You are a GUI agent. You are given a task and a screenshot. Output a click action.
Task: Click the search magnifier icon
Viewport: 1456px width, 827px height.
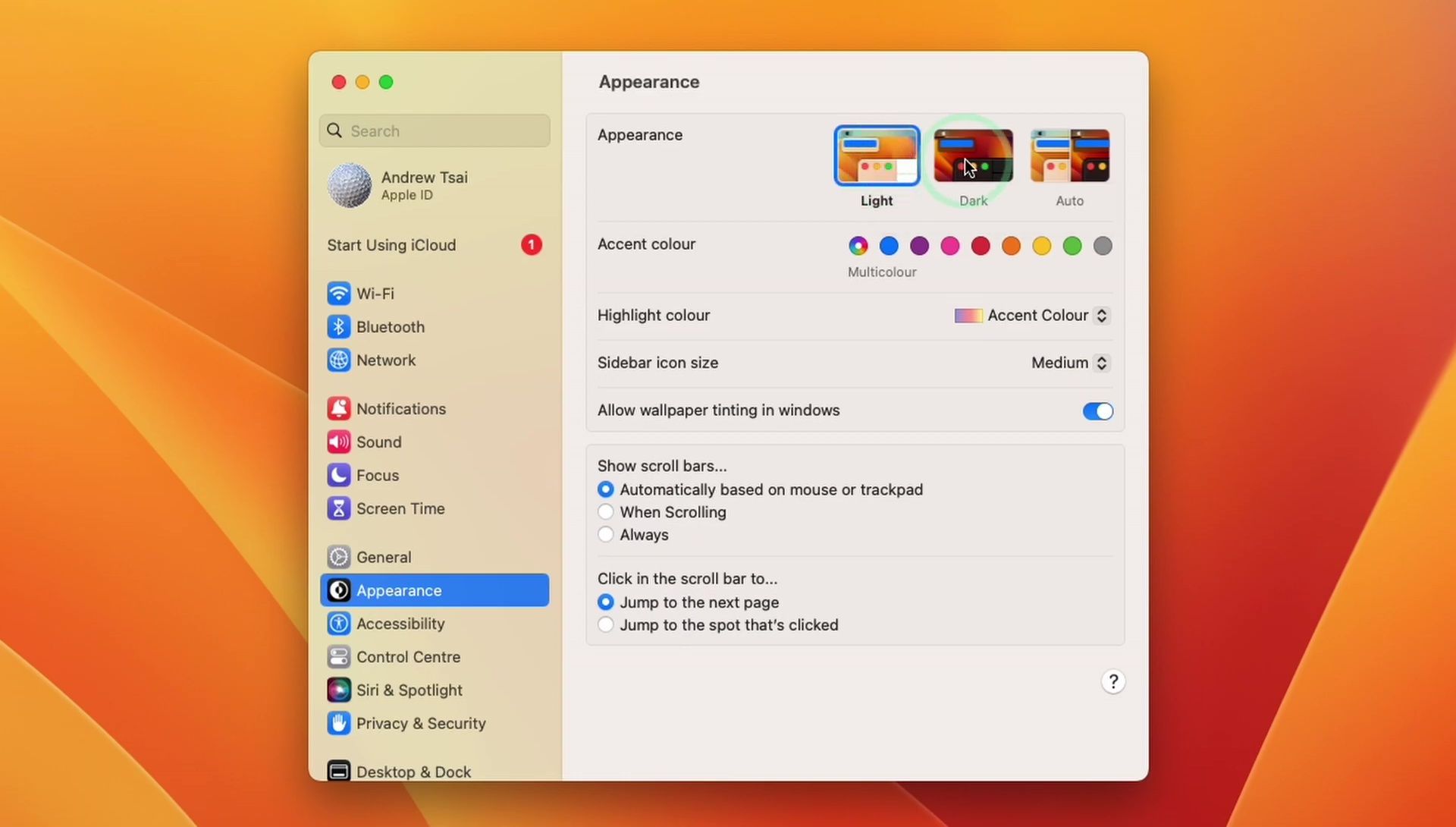[334, 130]
